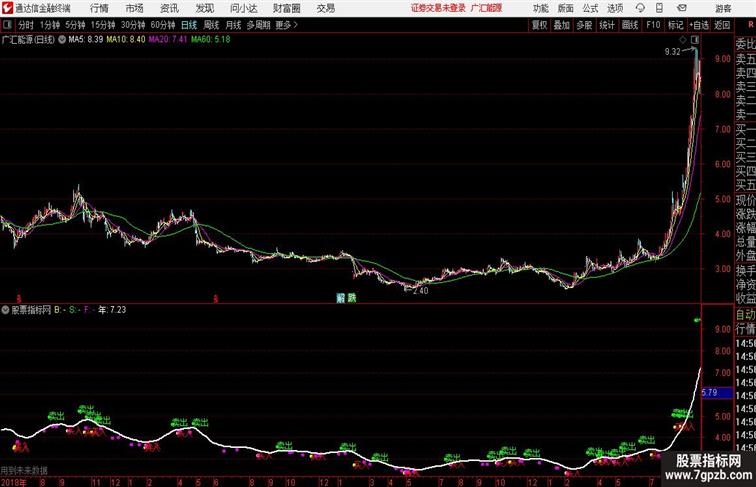This screenshot has width=756, height=487.
Task: Open the 功能 menu
Action: click(x=540, y=8)
